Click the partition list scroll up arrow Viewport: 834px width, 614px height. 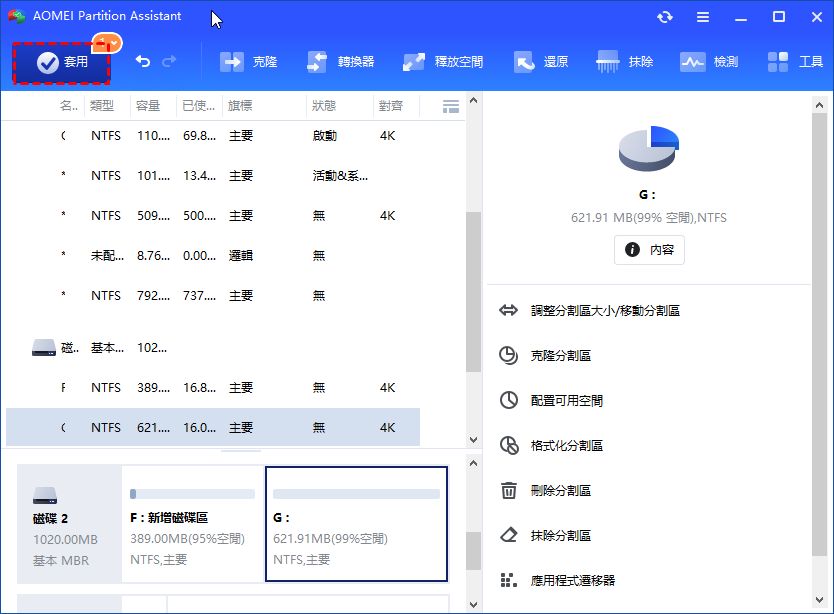473,100
